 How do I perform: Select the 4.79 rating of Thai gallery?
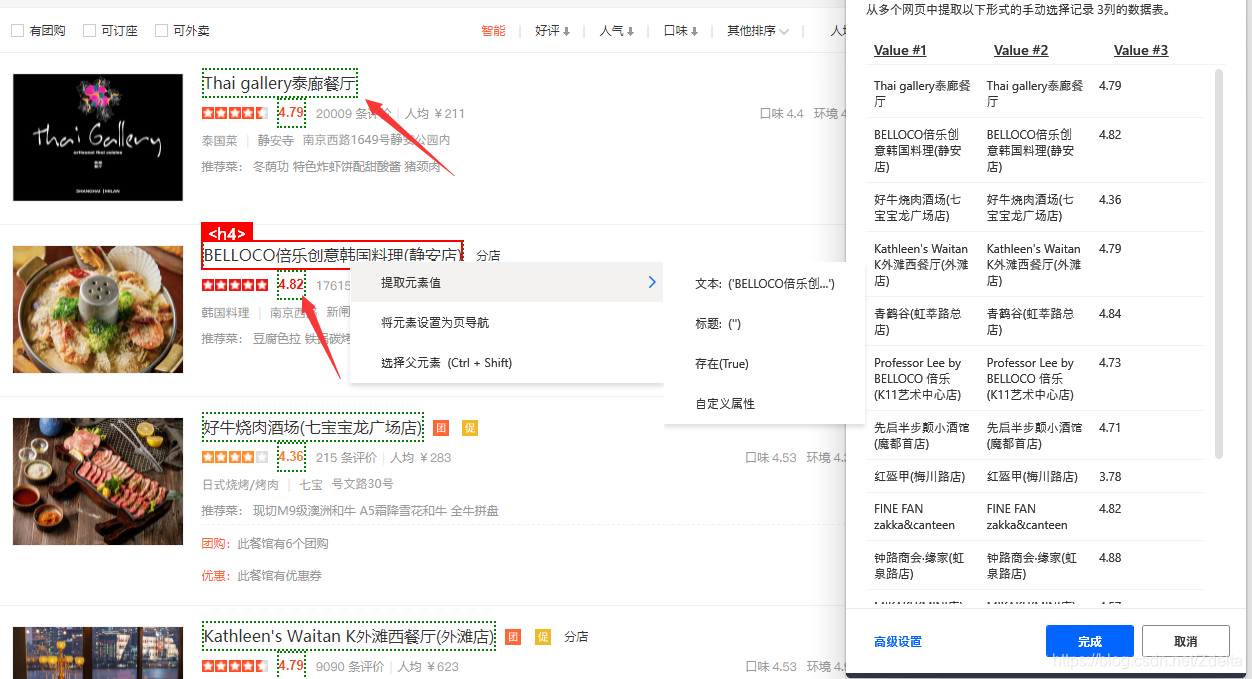(291, 113)
